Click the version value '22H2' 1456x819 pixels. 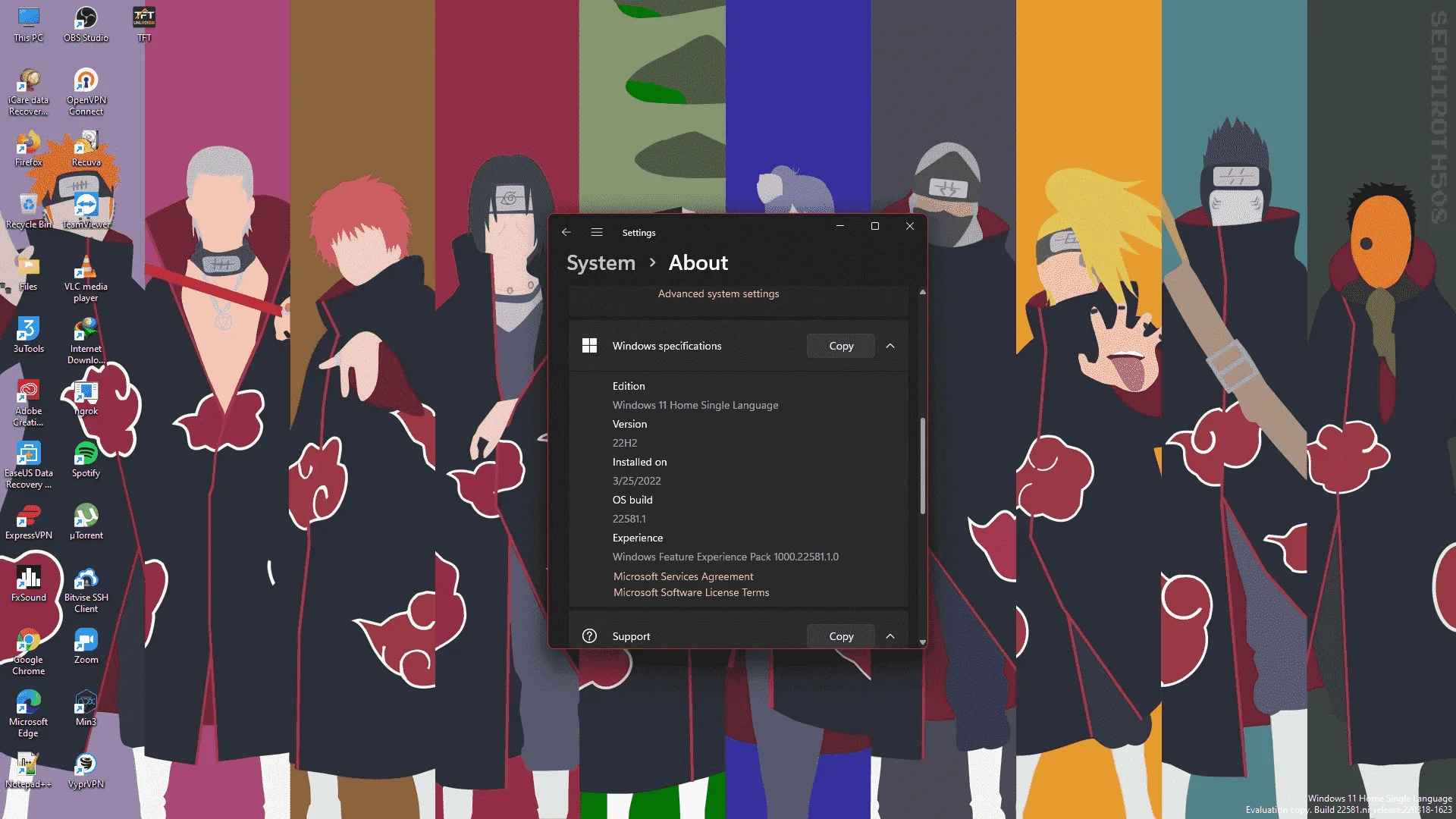coord(625,443)
